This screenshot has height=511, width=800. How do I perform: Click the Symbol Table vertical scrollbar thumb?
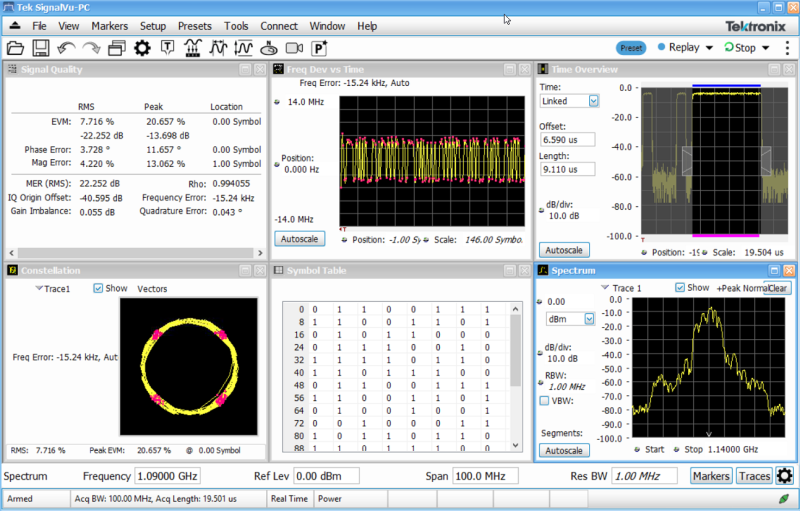[x=515, y=351]
